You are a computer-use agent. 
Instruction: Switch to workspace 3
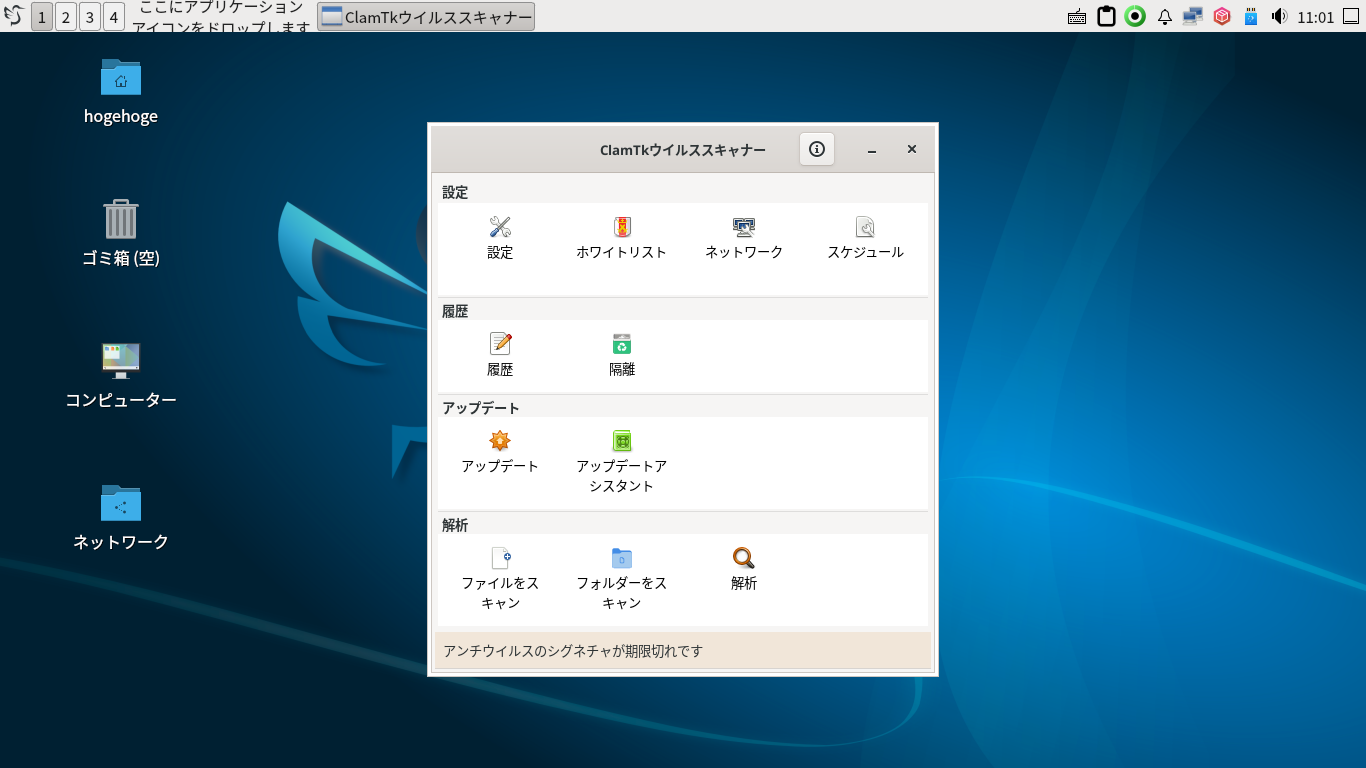pyautogui.click(x=90, y=17)
